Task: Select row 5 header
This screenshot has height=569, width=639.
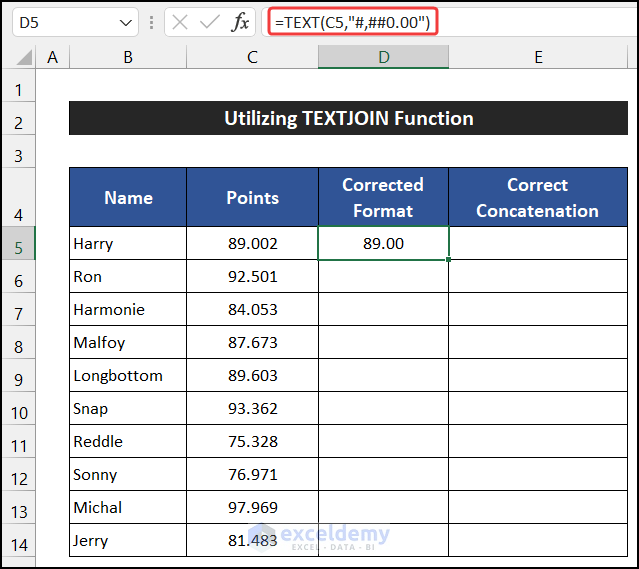Action: 18,244
